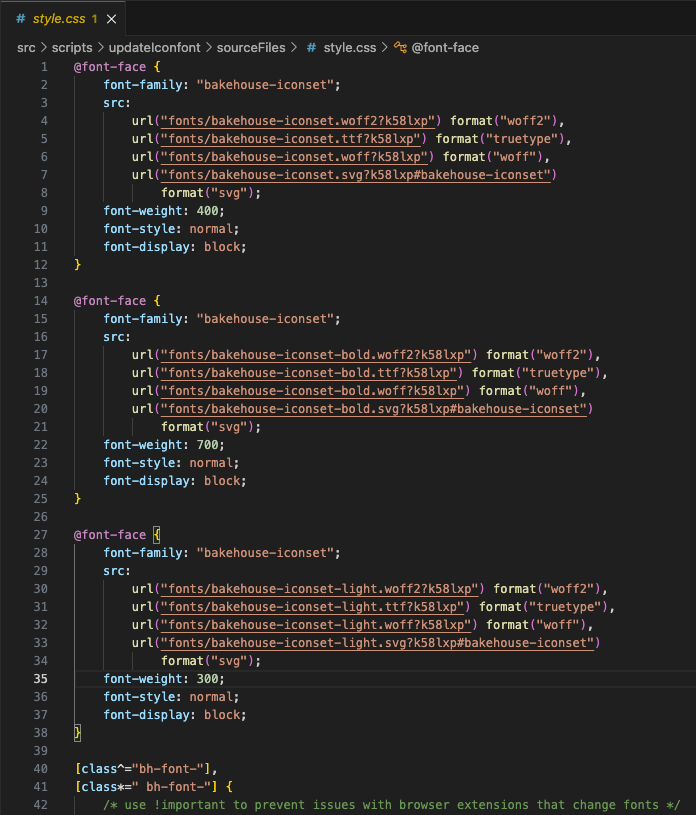Open the scripts breadcrumb folder
The width and height of the screenshot is (696, 815).
[72, 47]
